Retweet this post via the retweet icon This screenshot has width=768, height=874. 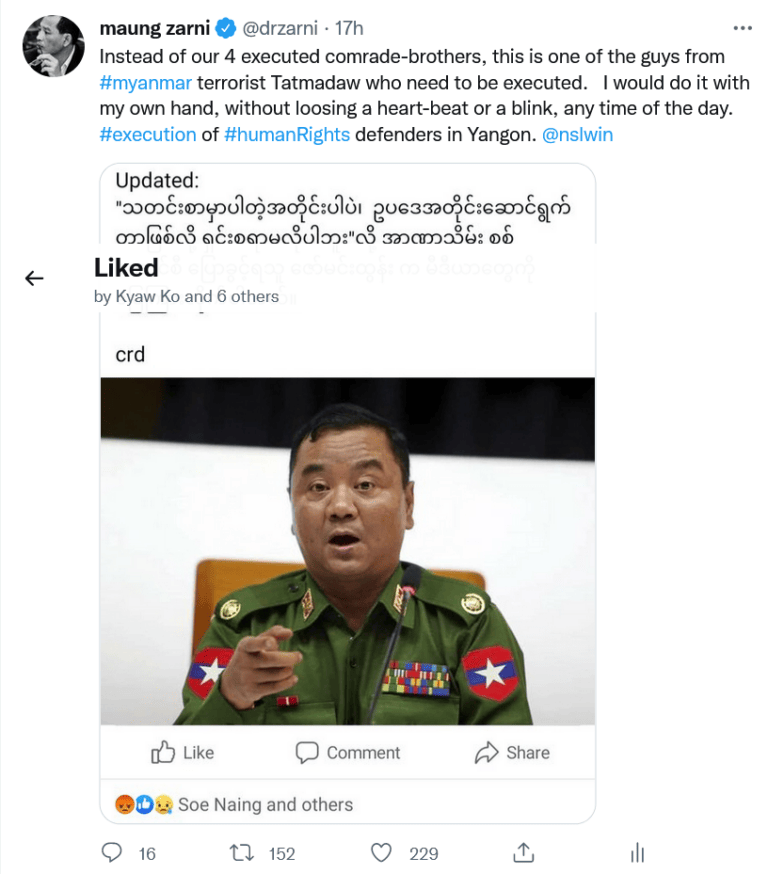pos(241,853)
